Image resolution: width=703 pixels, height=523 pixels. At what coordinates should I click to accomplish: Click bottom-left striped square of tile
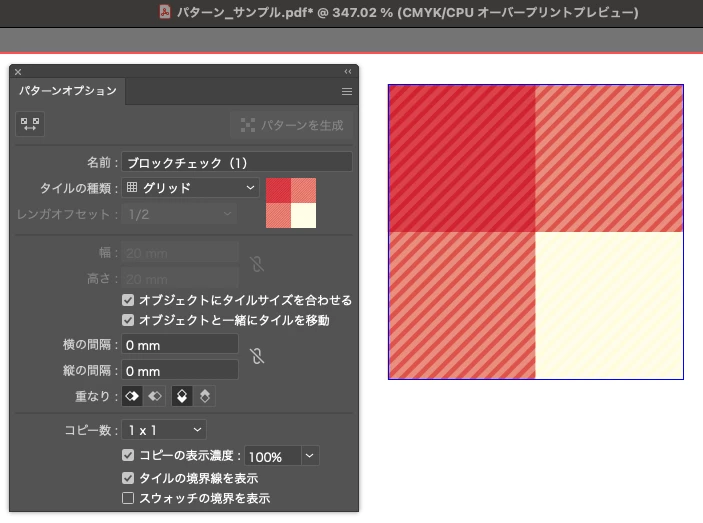click(x=462, y=305)
